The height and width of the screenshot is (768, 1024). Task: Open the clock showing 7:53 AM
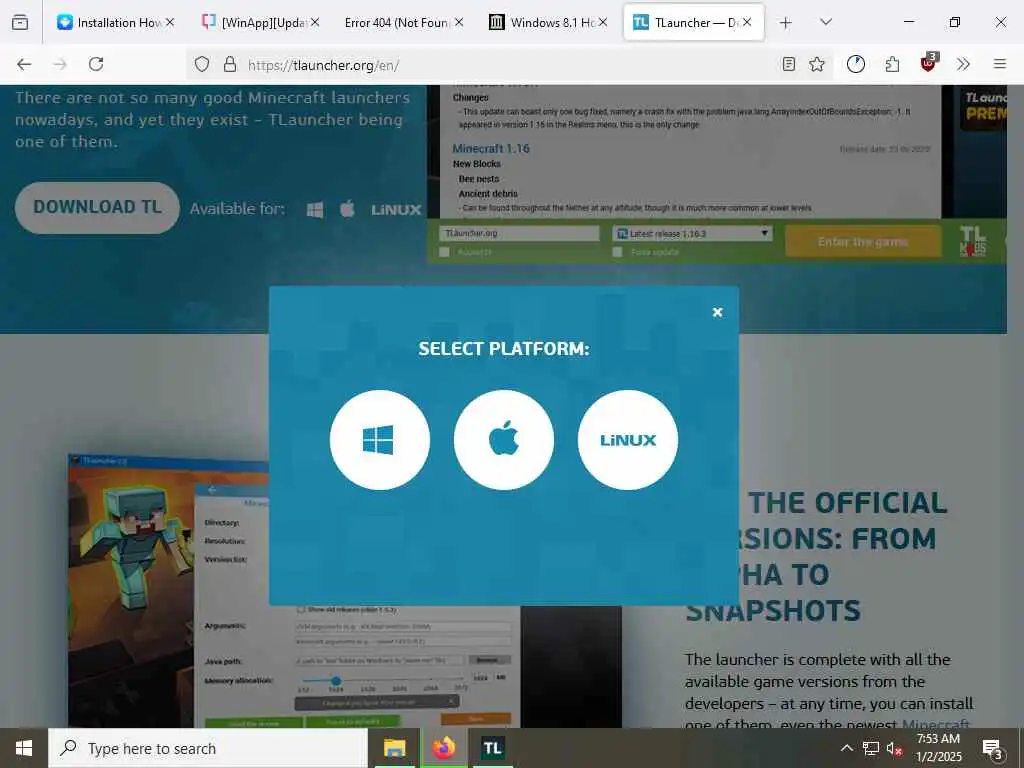[938, 748]
